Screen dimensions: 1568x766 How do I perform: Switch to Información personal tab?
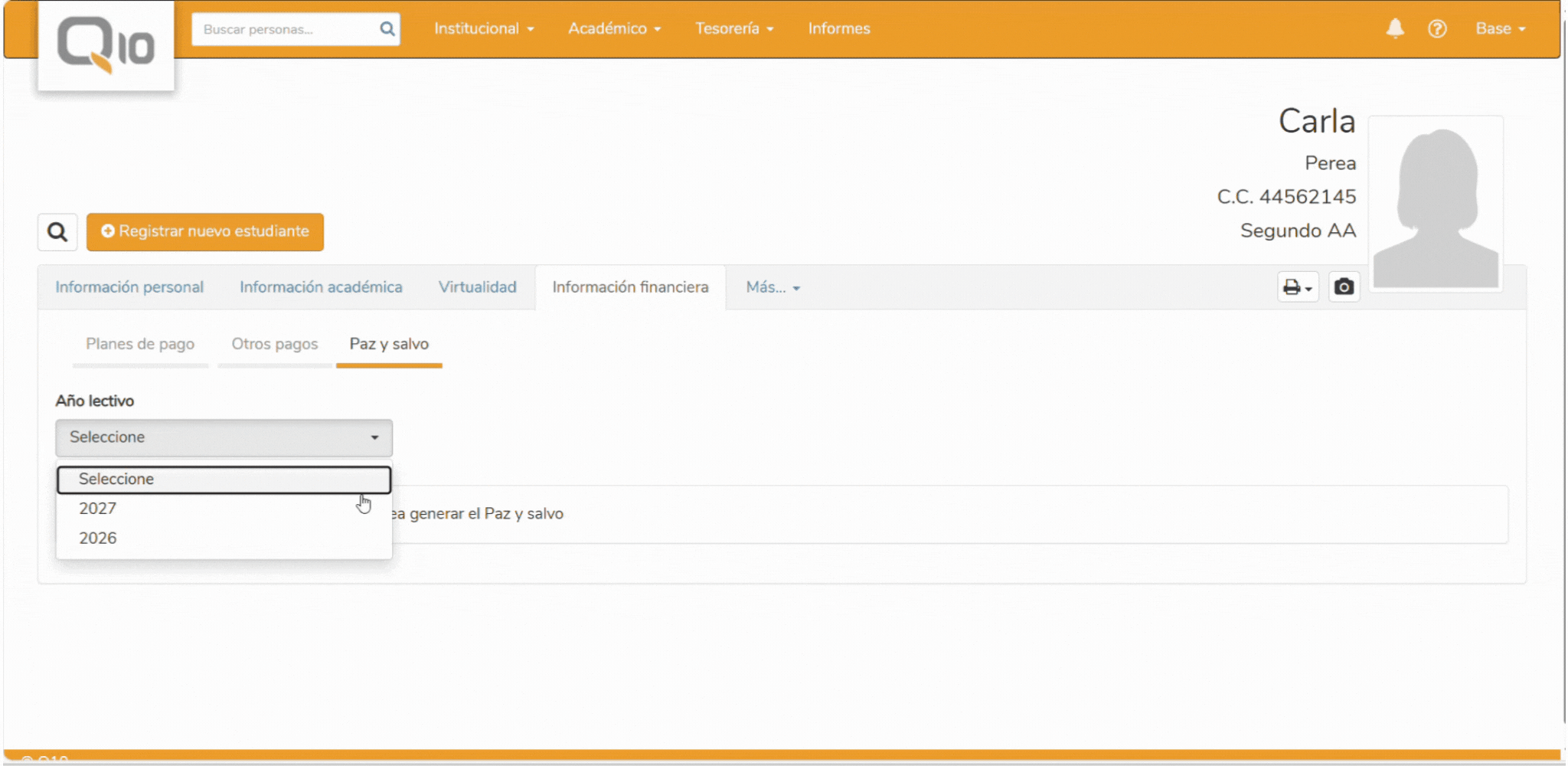point(129,287)
